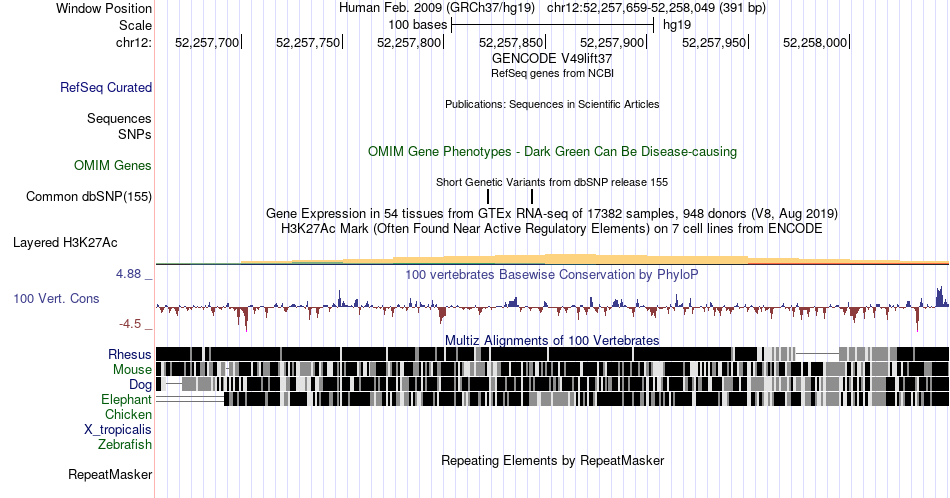The height and width of the screenshot is (498, 950).
Task: Open the RefSeq Curated track label
Action: (106, 87)
